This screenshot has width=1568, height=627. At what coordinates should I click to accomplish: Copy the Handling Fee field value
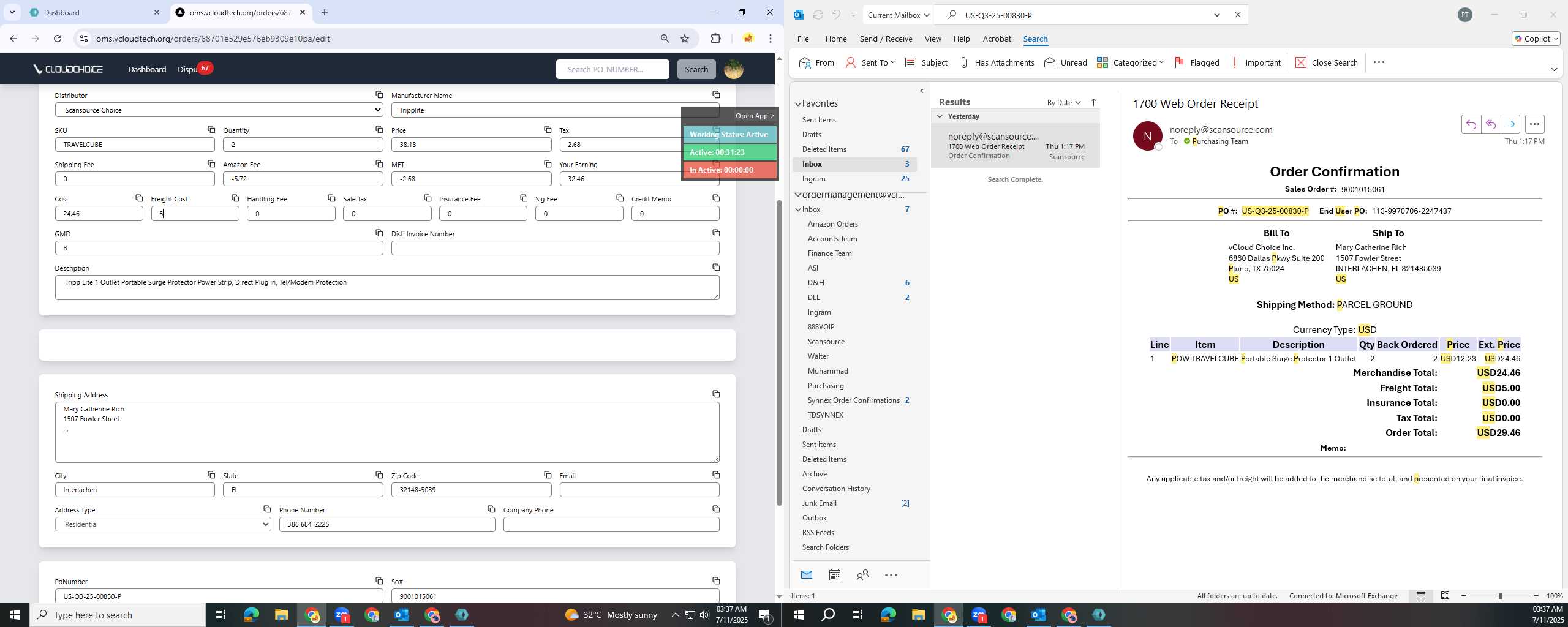coord(331,198)
